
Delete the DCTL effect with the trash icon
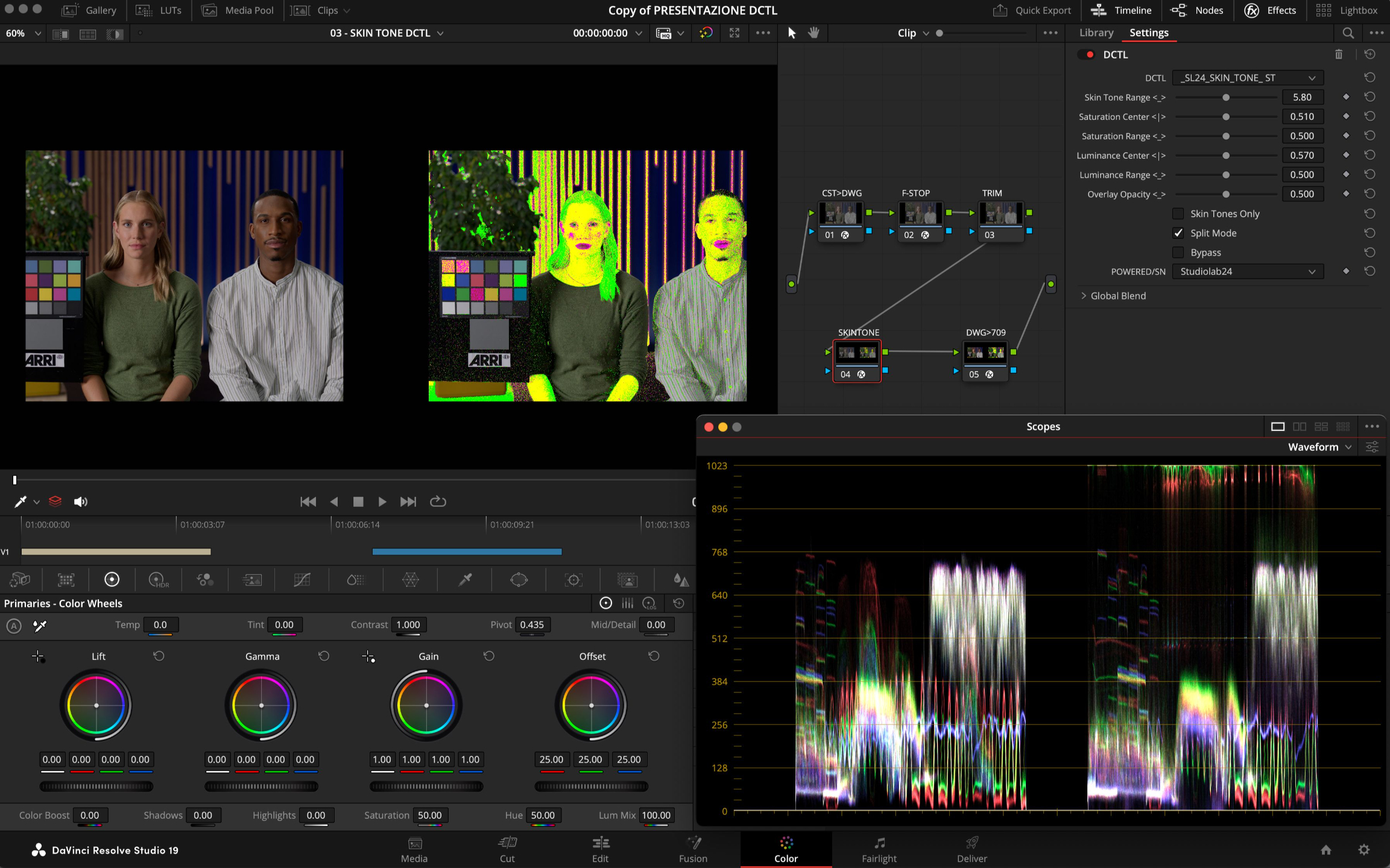tap(1338, 54)
